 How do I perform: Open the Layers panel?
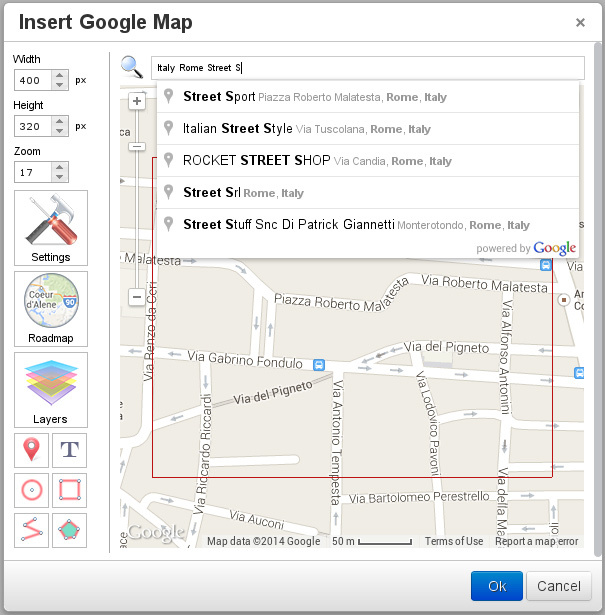pos(51,389)
